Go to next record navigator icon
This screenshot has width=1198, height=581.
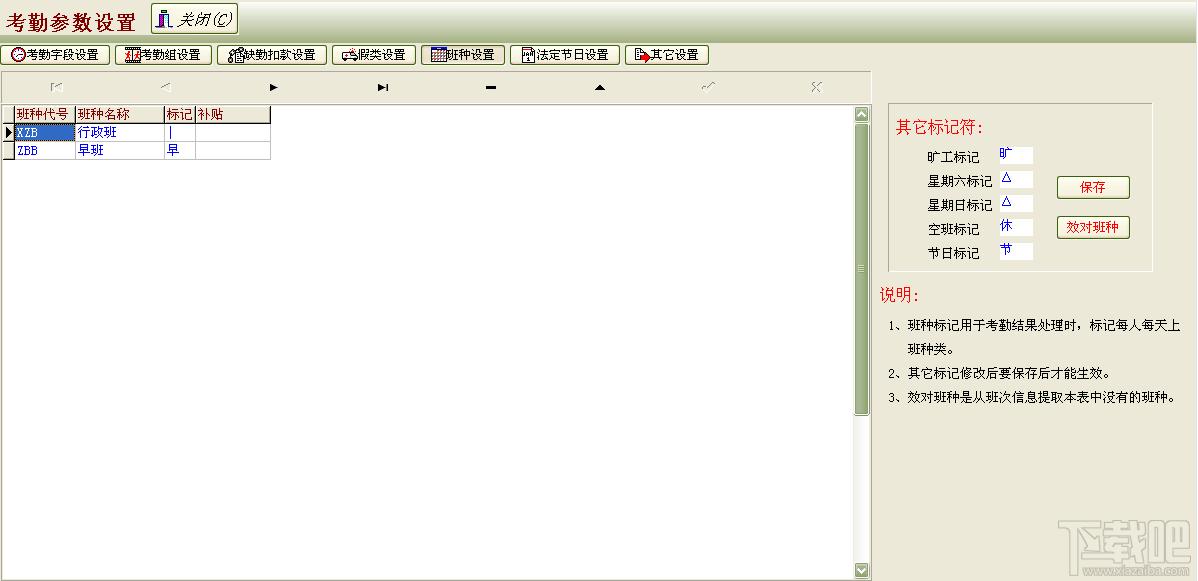274,87
